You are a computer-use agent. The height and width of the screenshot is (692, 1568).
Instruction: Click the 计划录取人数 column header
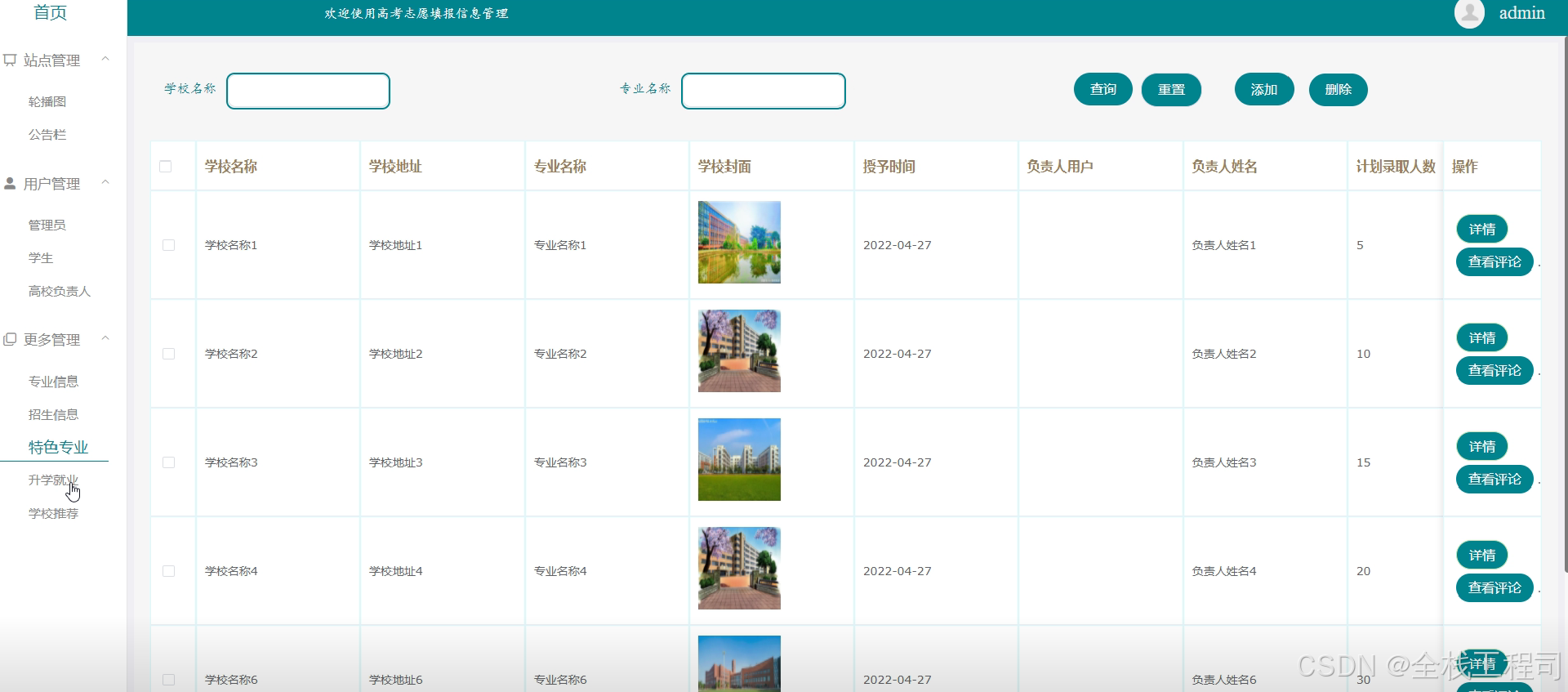1396,167
